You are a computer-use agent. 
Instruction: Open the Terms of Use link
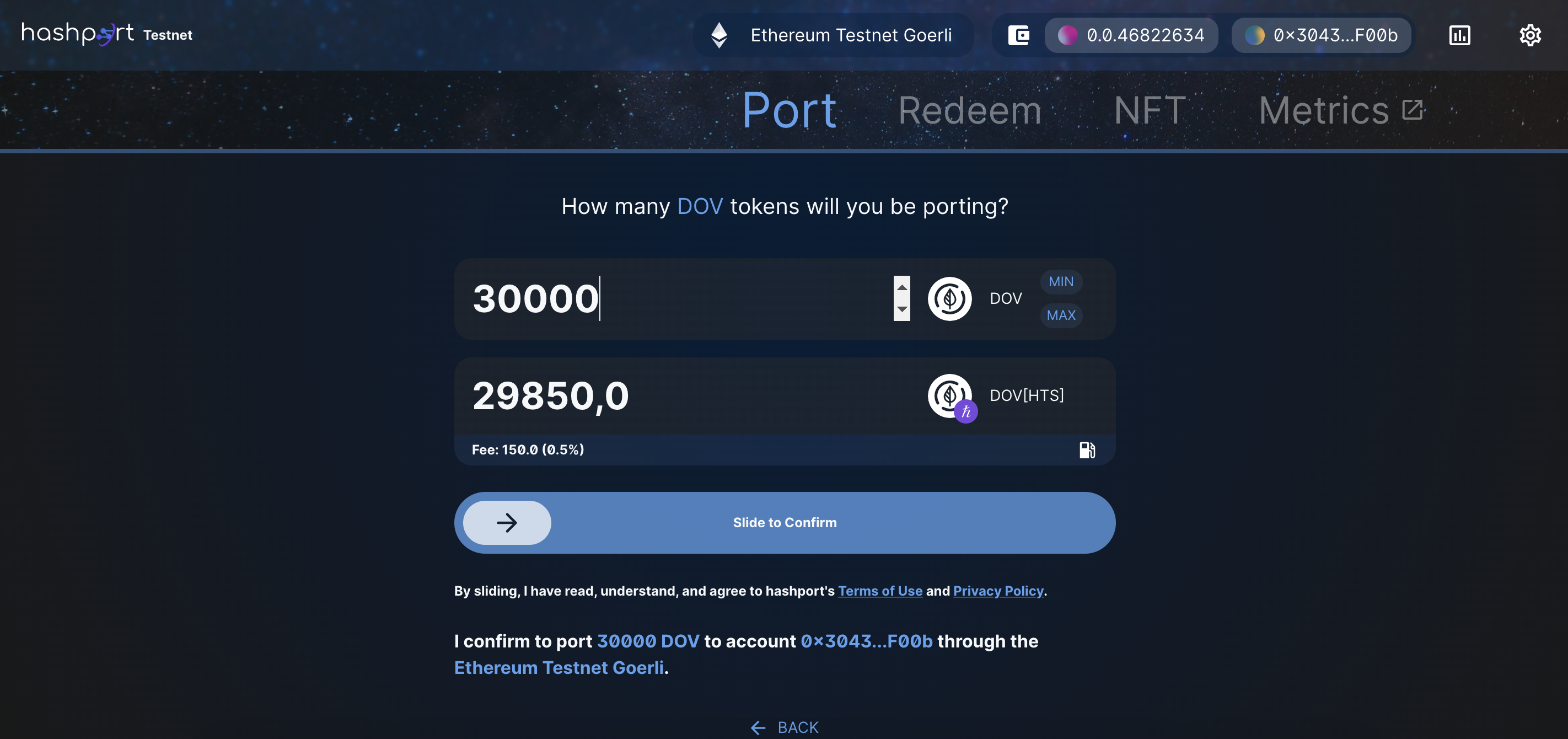(x=879, y=591)
